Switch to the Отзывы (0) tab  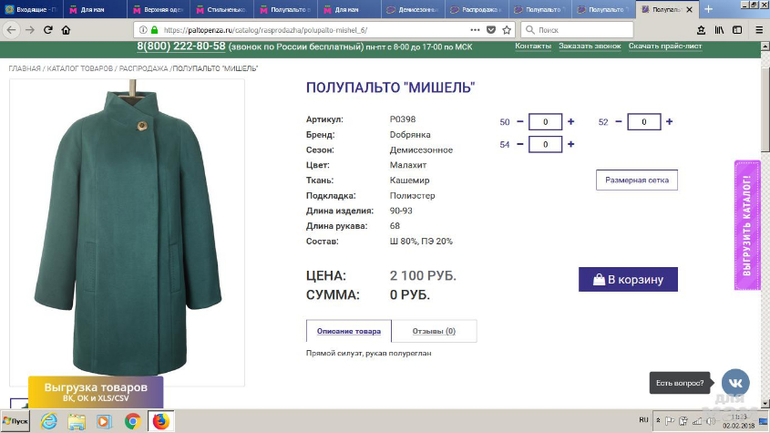[x=434, y=331]
